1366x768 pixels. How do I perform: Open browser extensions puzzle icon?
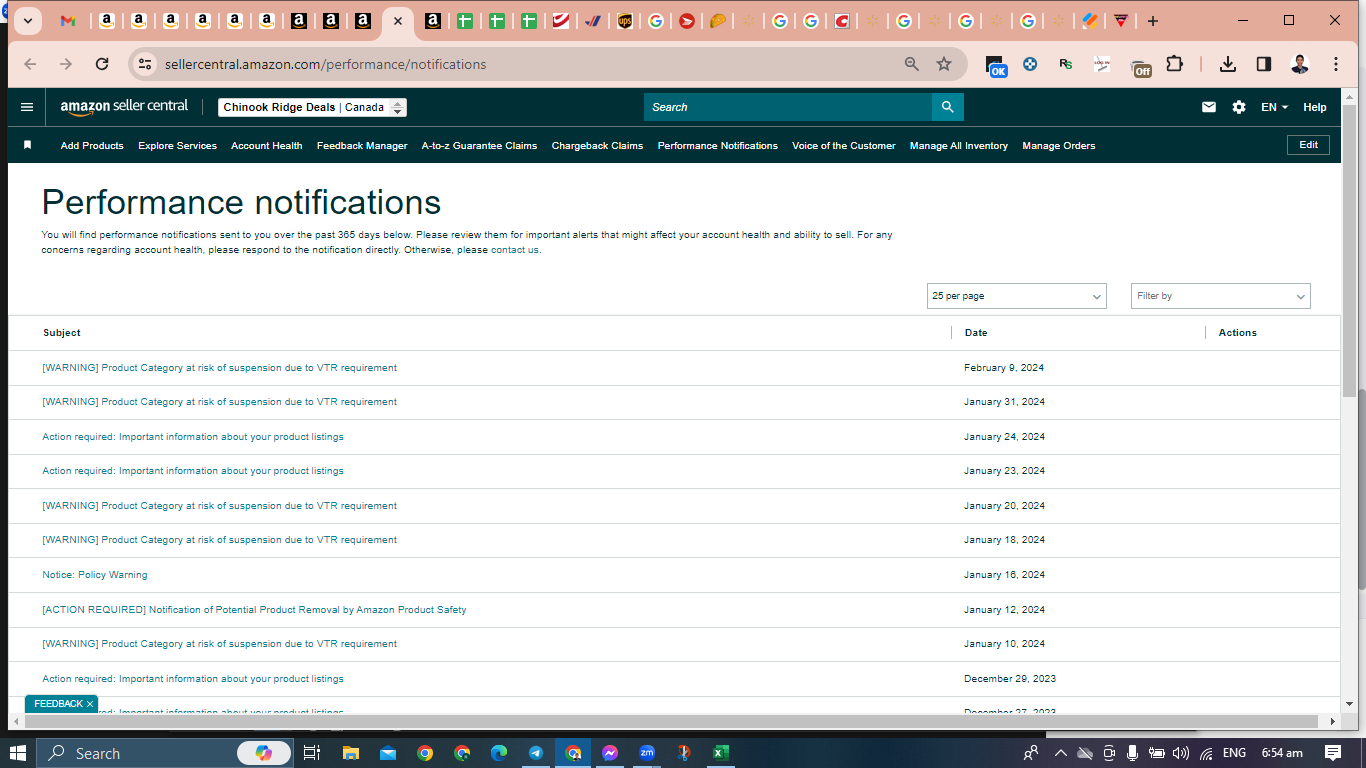tap(1175, 64)
